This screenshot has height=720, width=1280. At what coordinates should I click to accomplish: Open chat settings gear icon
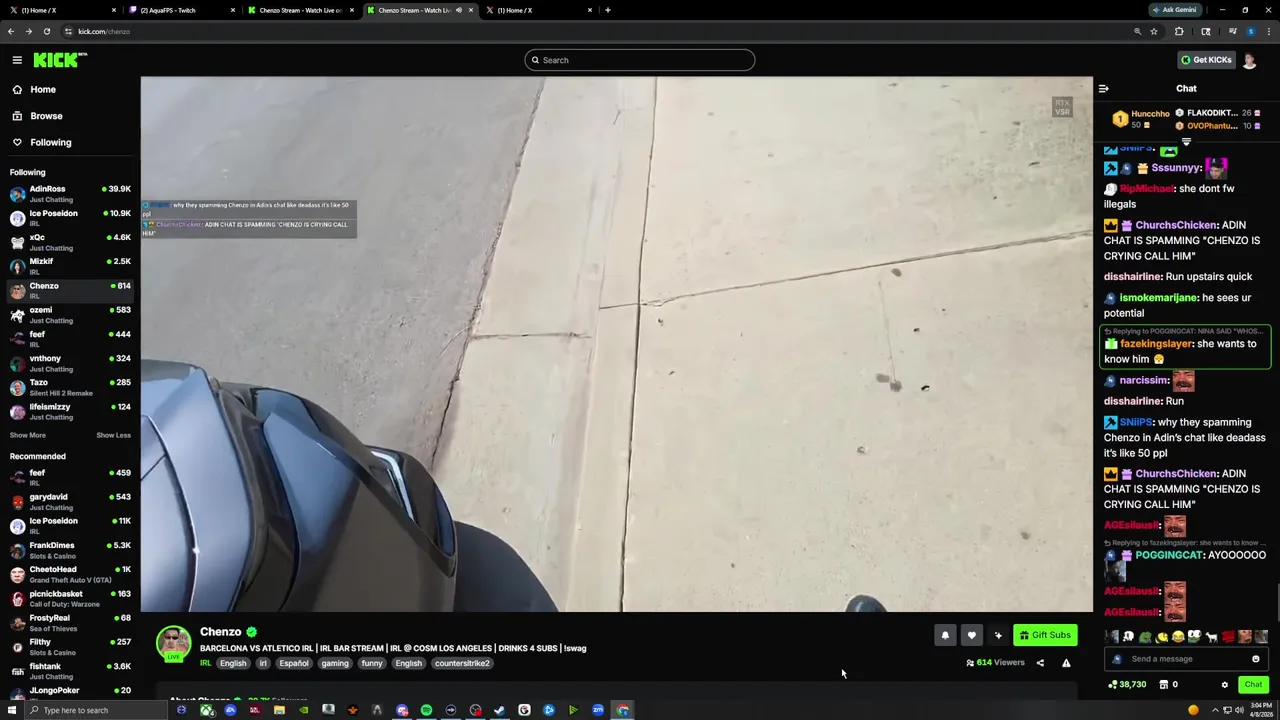coord(1225,685)
